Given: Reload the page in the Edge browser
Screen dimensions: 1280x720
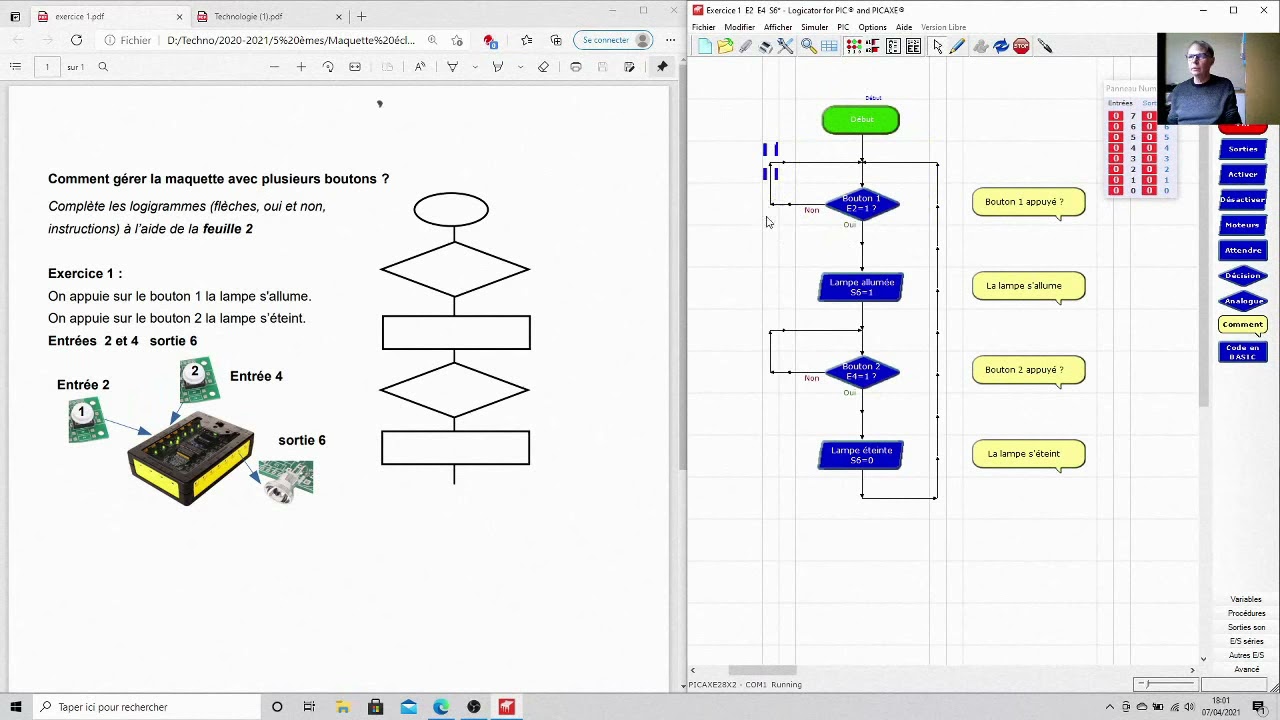Looking at the screenshot, I should point(76,40).
